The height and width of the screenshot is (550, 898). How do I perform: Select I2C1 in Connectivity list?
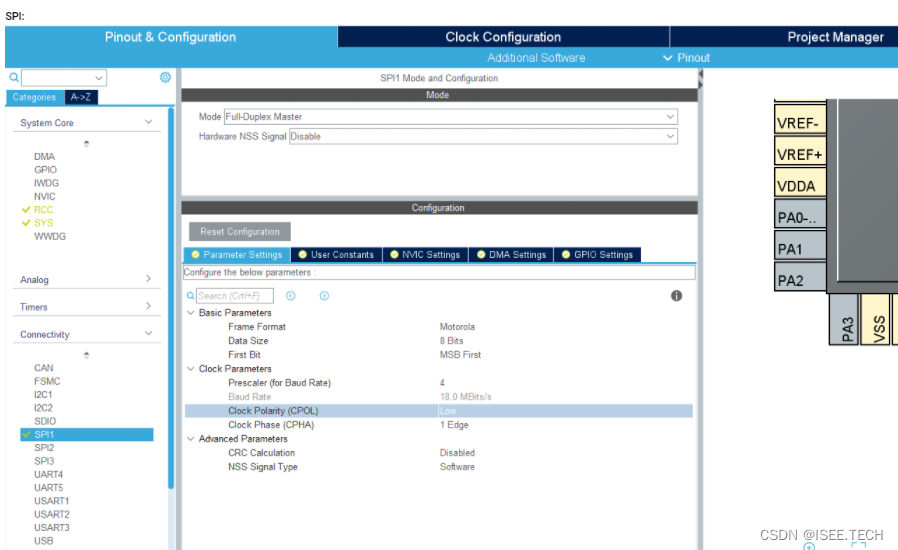click(43, 394)
